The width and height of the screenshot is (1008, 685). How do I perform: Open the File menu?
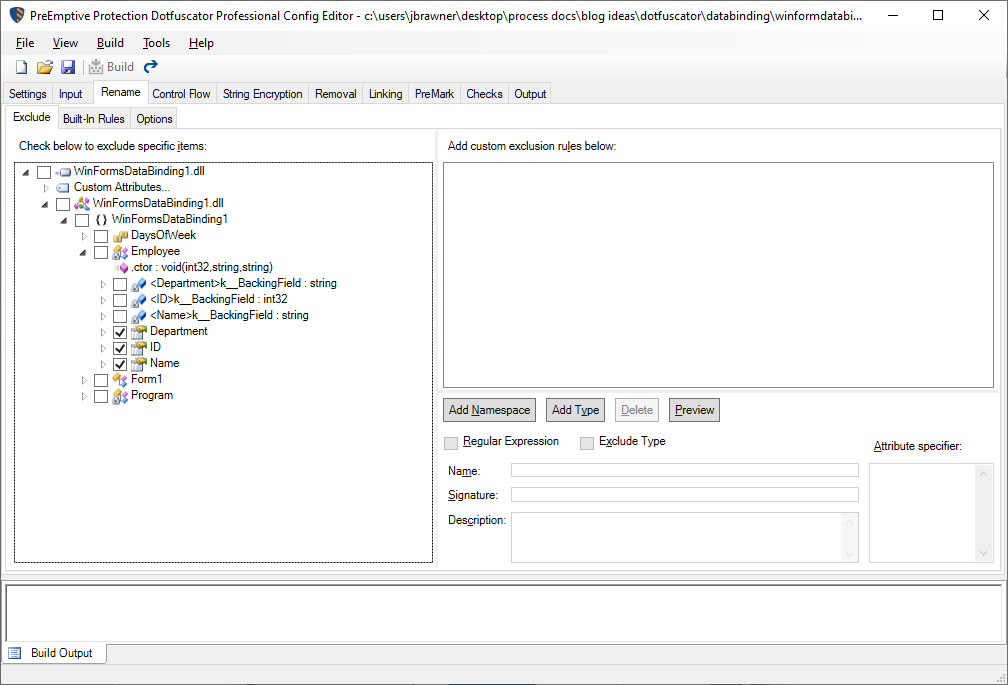click(x=25, y=43)
